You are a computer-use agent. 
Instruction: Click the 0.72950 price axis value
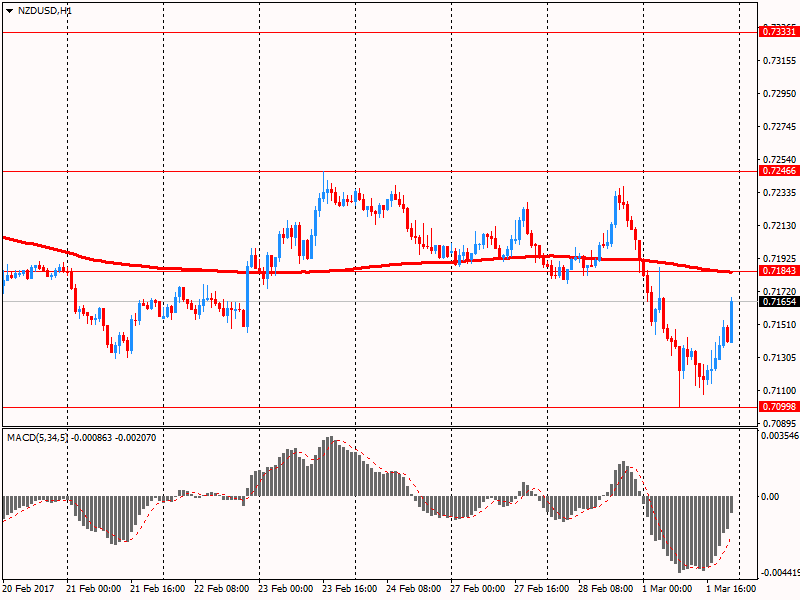779,94
